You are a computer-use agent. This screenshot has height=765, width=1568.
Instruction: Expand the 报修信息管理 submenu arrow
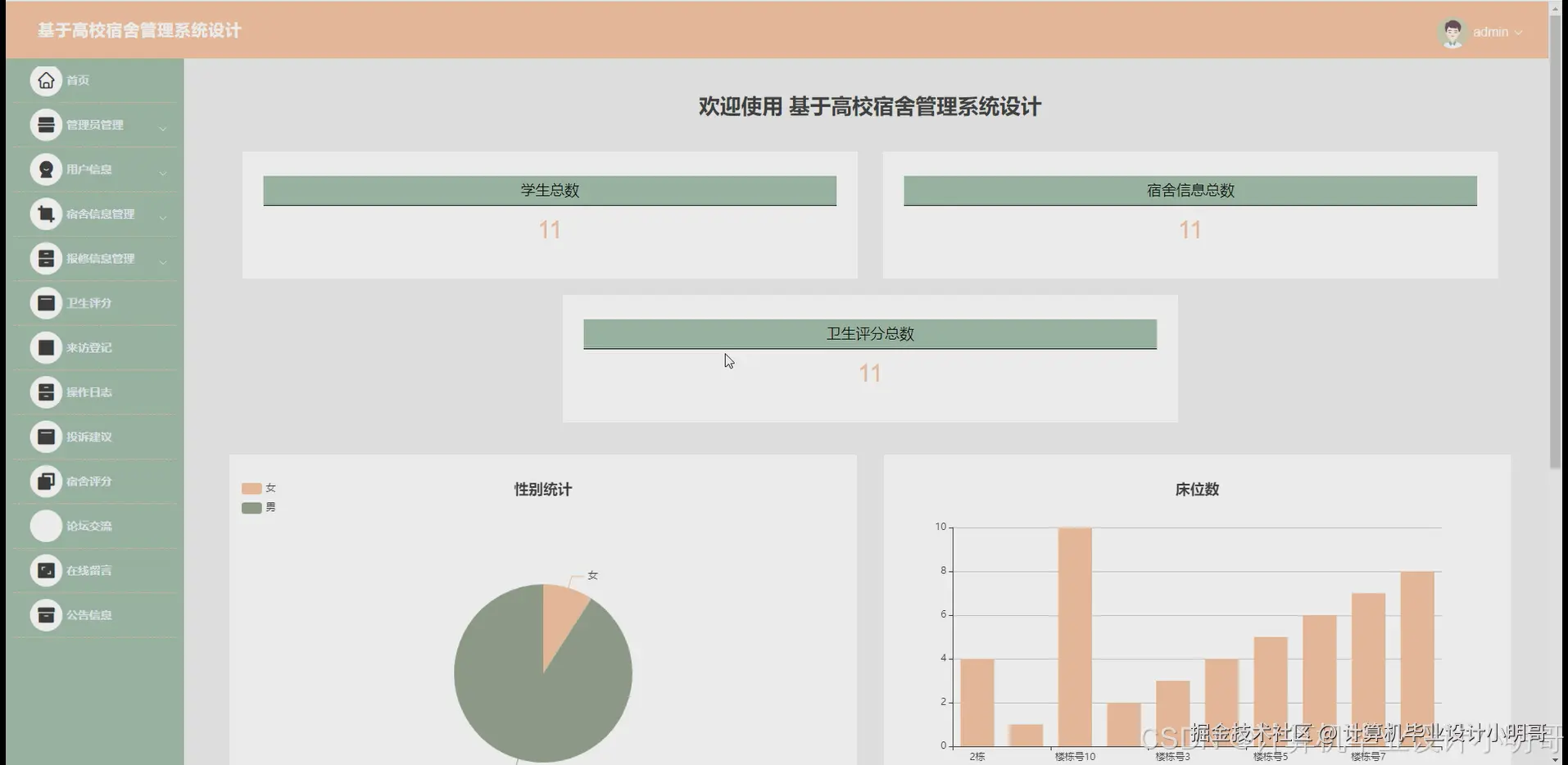[163, 261]
